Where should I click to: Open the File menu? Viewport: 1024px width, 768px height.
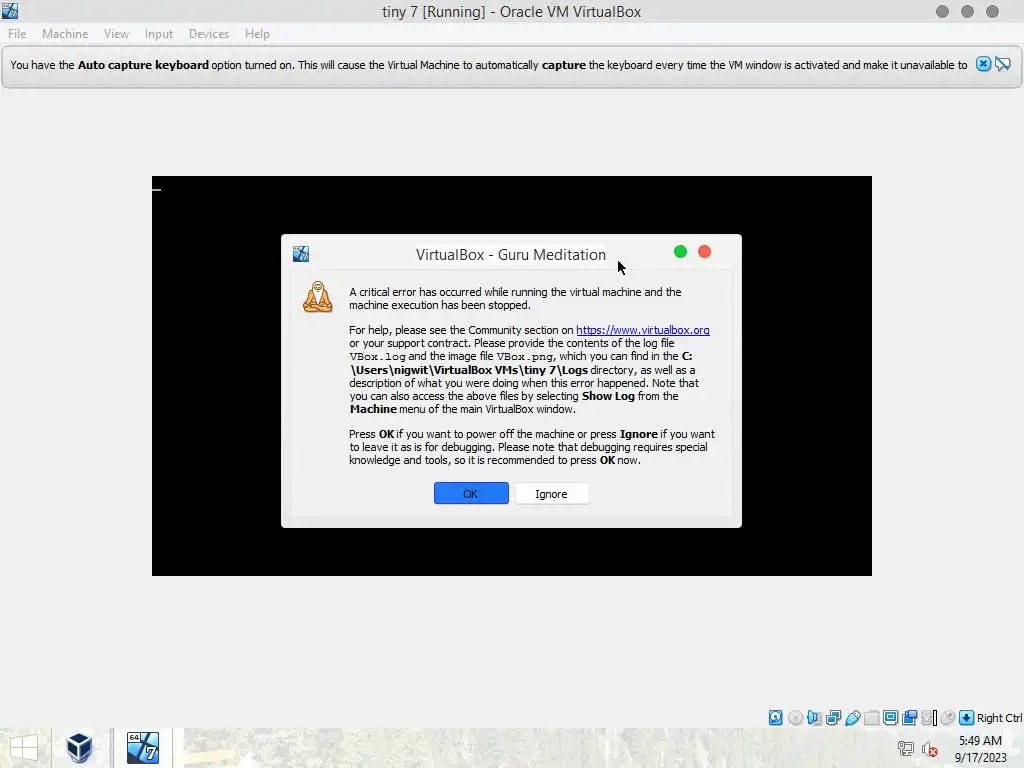tap(17, 34)
